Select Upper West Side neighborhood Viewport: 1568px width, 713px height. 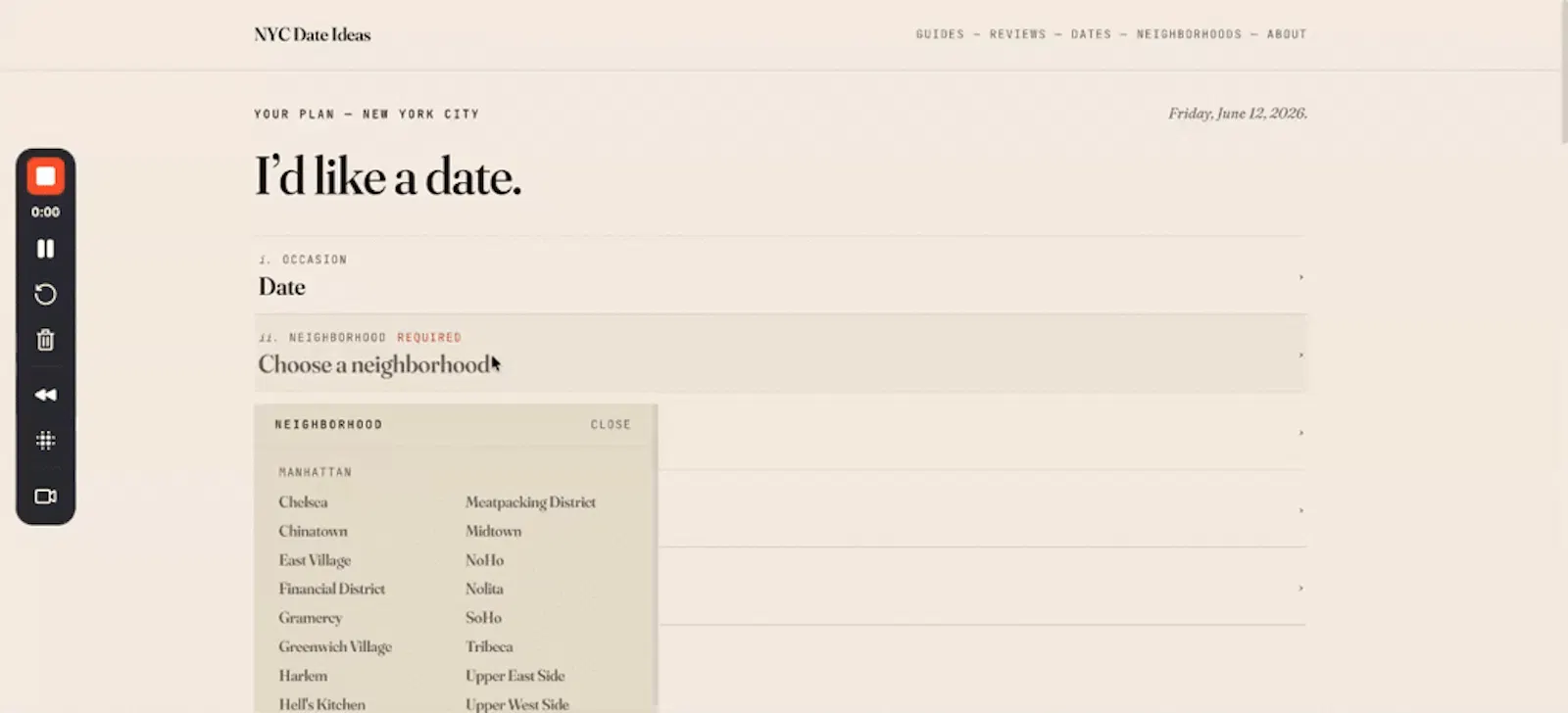tap(516, 704)
